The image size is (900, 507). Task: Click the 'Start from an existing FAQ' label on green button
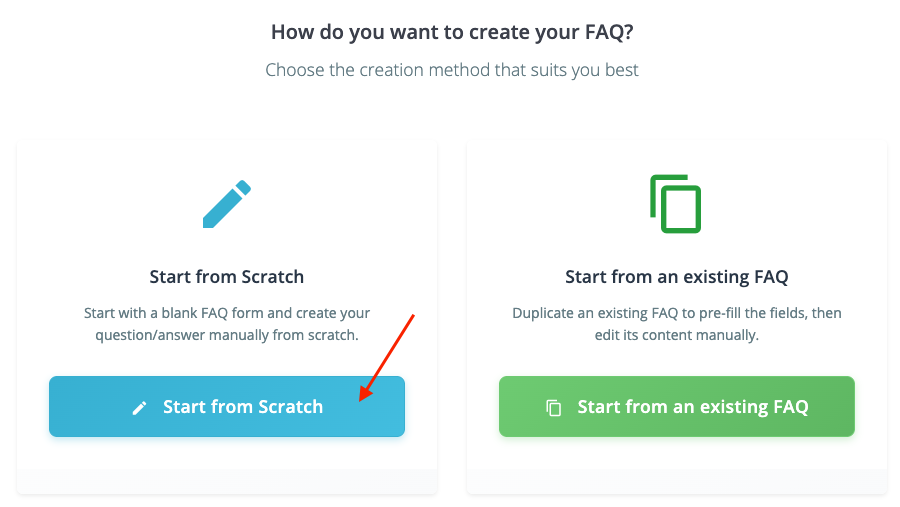692,407
